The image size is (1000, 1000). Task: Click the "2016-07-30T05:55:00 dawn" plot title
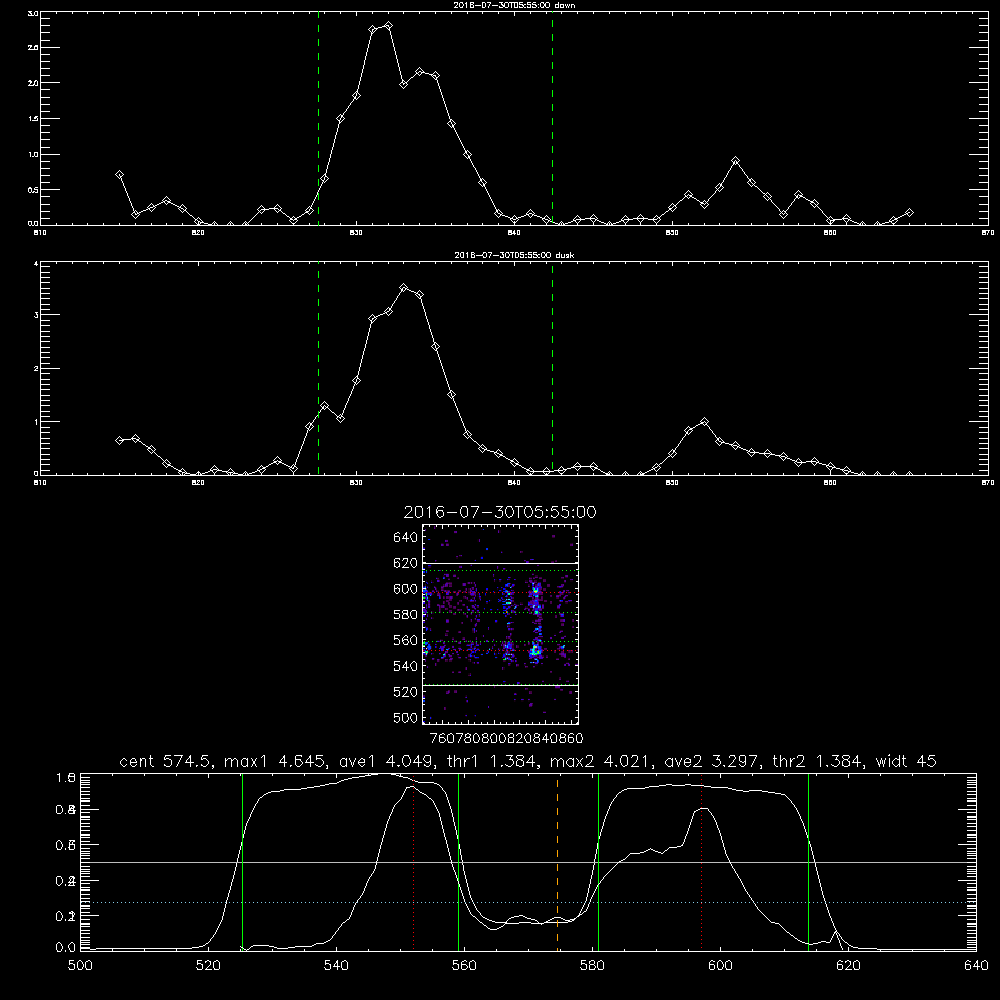coord(514,5)
